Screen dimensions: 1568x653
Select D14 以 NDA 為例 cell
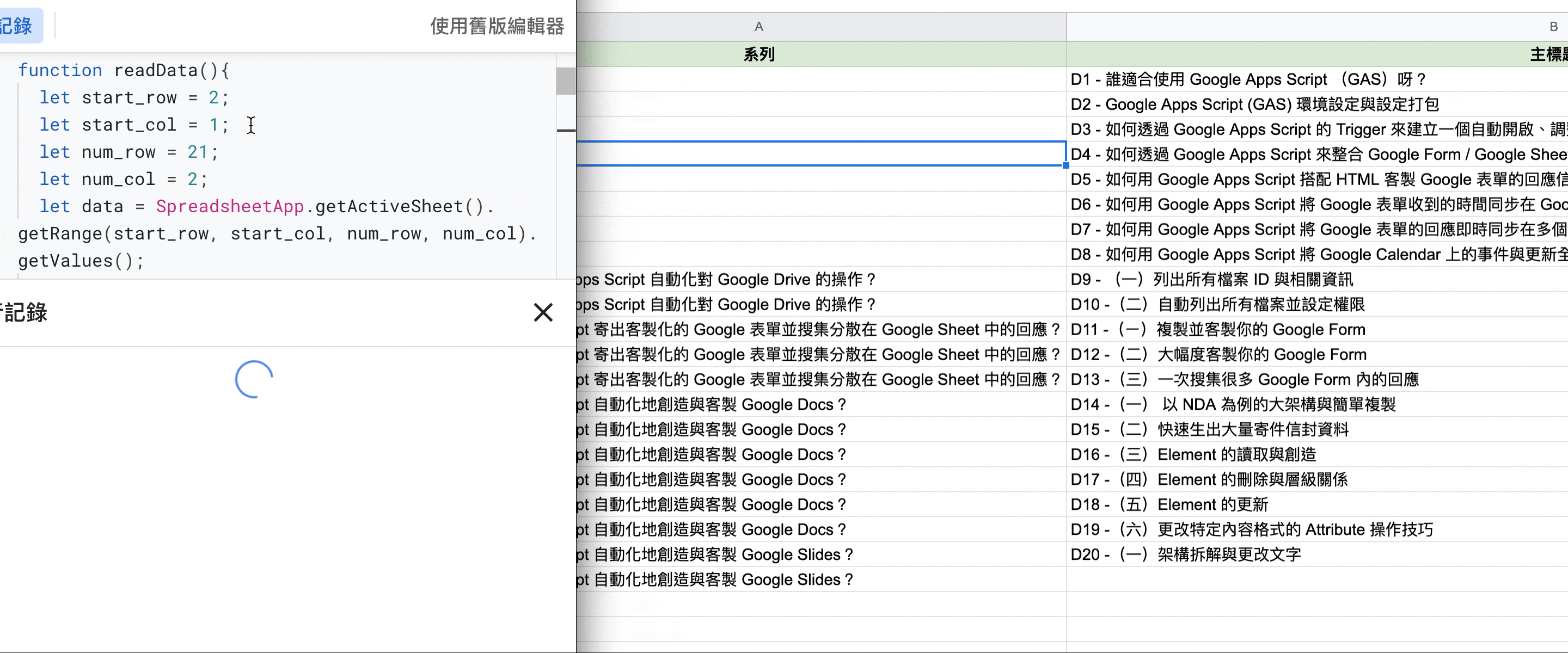tap(1233, 405)
